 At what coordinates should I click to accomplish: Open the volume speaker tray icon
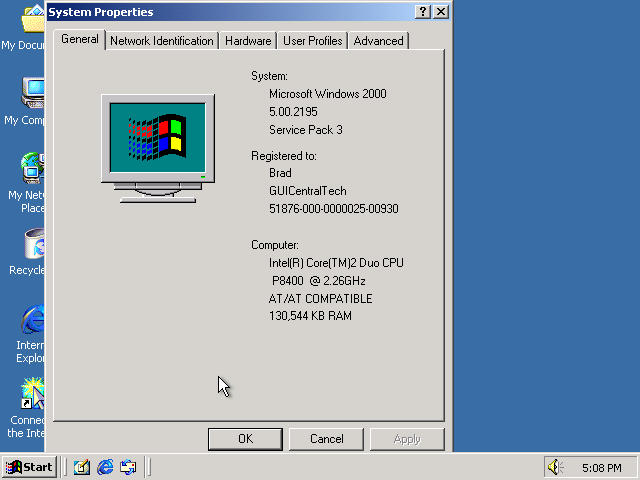555,467
